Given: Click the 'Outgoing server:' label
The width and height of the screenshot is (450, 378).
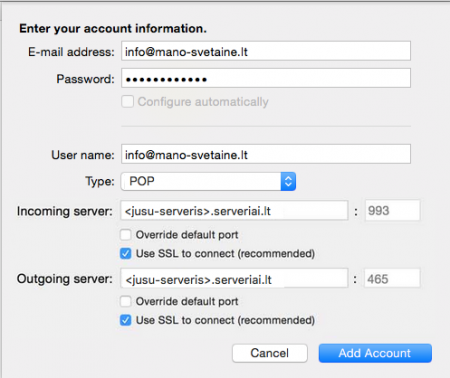Looking at the screenshot, I should click(x=65, y=279).
